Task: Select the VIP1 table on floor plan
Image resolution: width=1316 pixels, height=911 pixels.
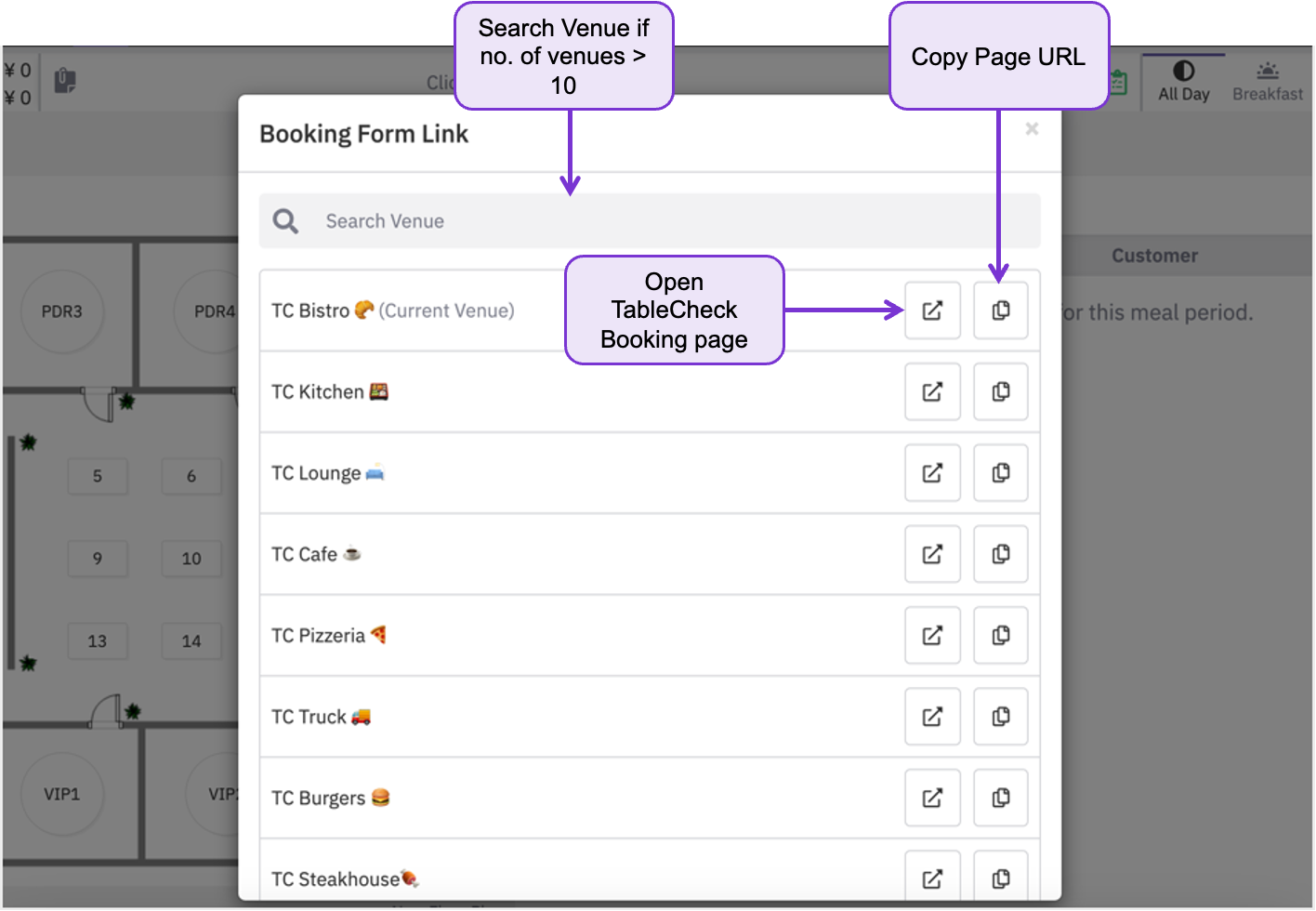Action: pyautogui.click(x=61, y=794)
